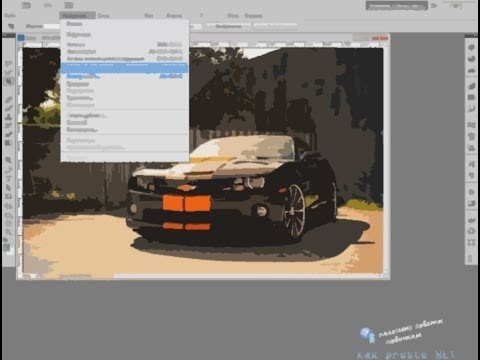The width and height of the screenshot is (480, 360).
Task: Click the open Image menu title in menu bar
Action: coord(77,16)
